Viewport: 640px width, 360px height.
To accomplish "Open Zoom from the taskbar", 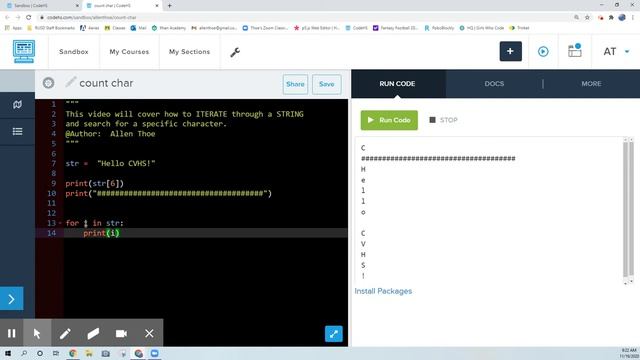I will pyautogui.click(x=154, y=353).
